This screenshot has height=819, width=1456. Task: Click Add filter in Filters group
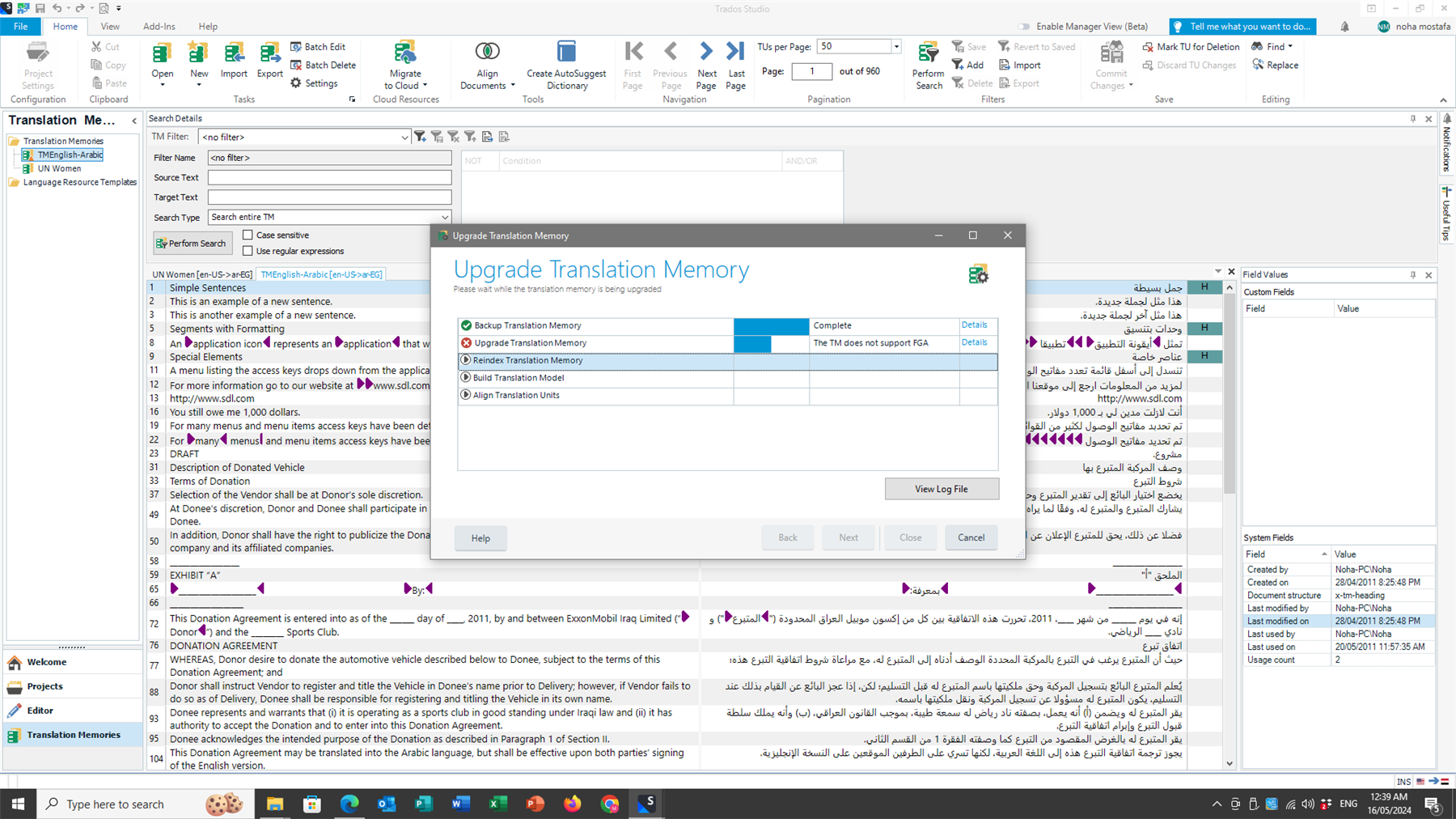point(967,65)
